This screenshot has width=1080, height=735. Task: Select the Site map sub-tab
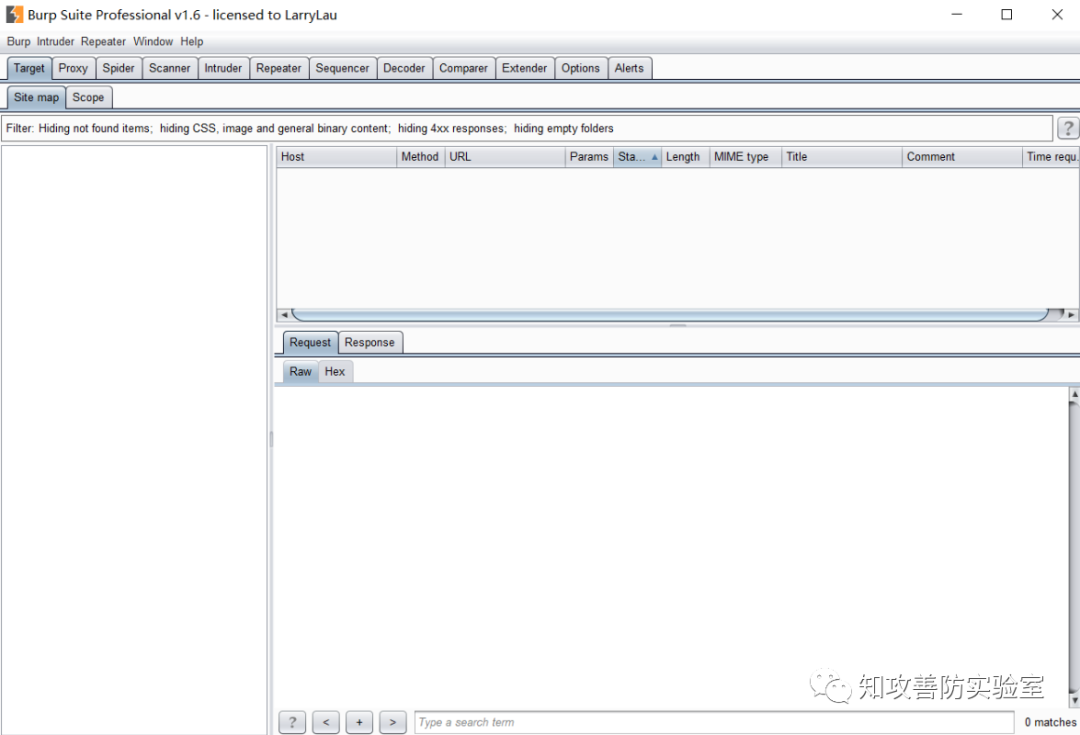37,98
